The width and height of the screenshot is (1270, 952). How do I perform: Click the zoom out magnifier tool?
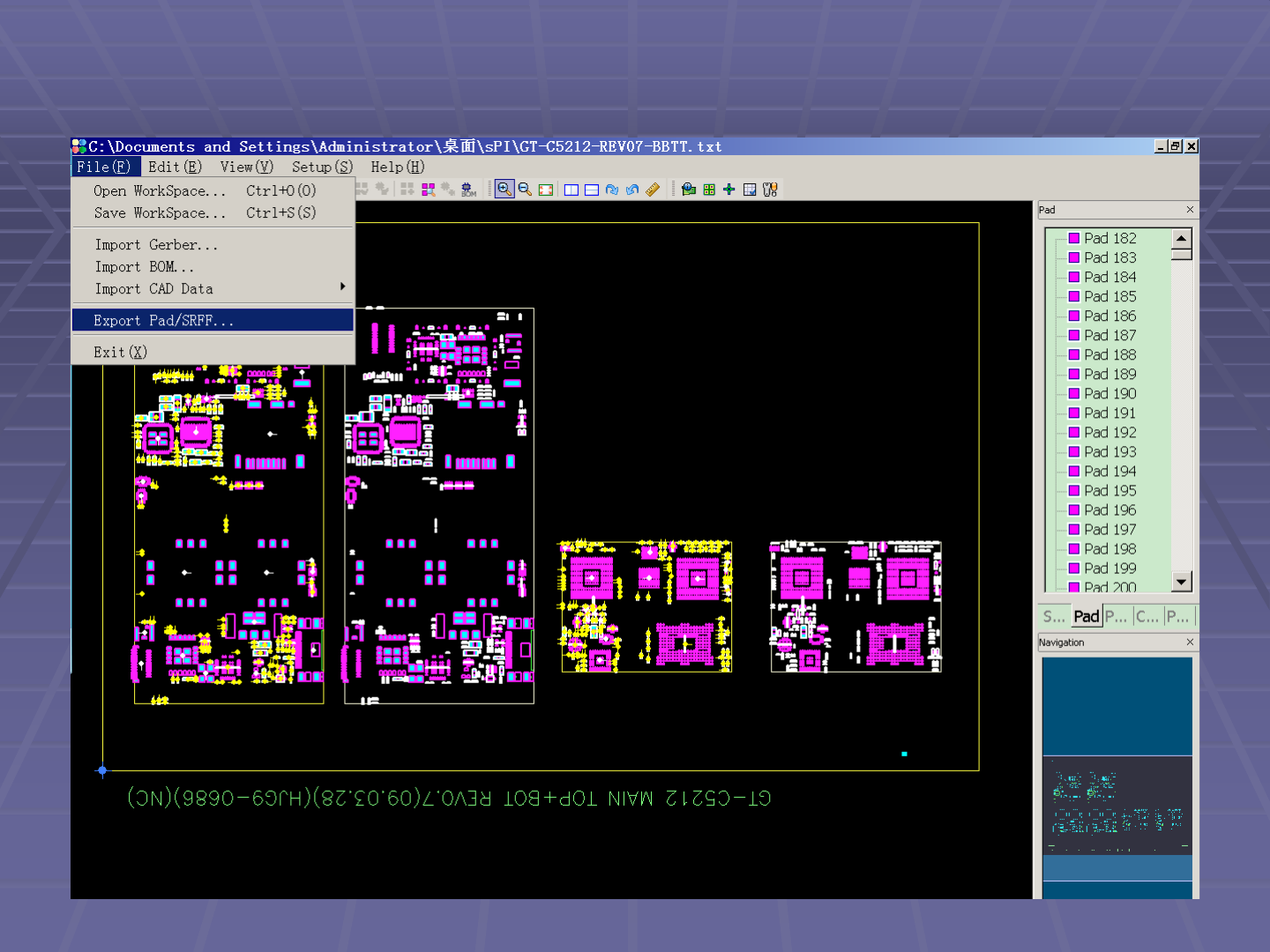tap(525, 190)
